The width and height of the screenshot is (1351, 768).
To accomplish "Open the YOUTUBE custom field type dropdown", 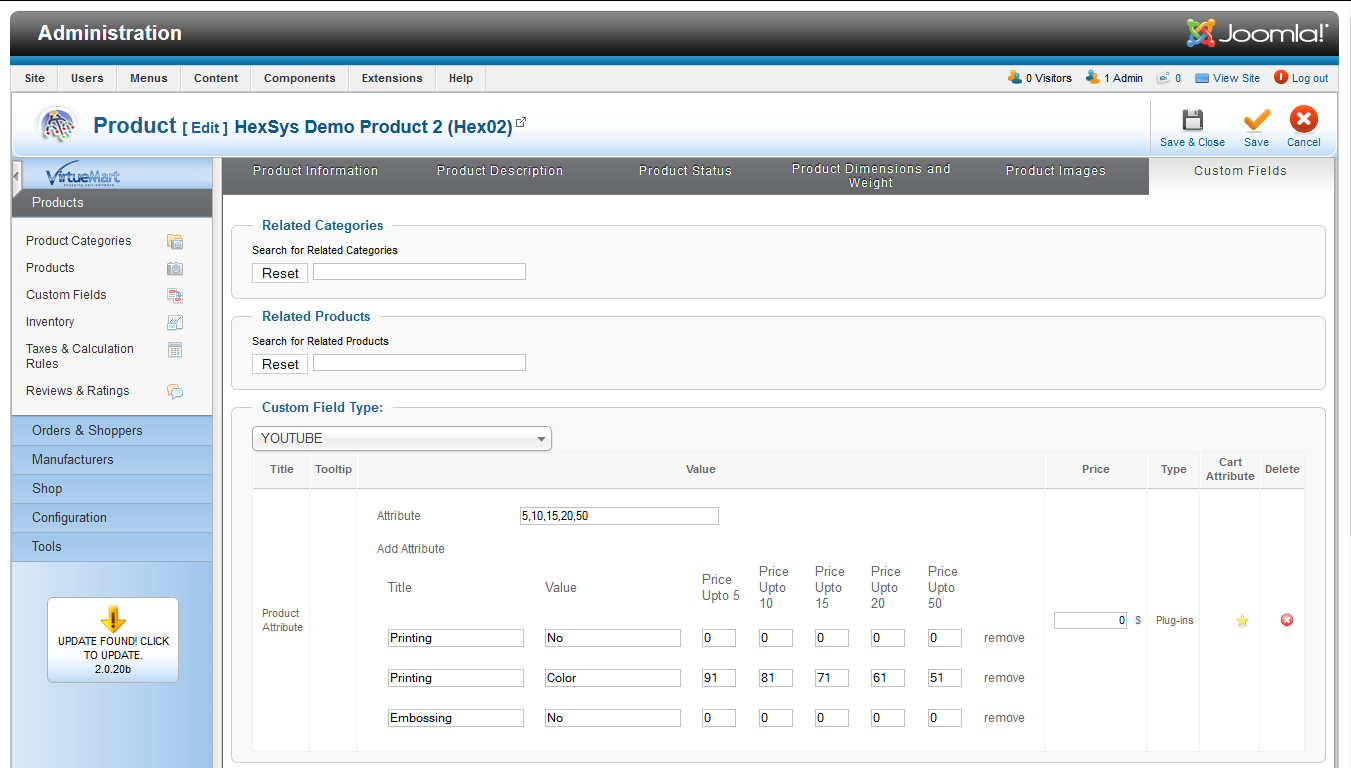I will [402, 438].
